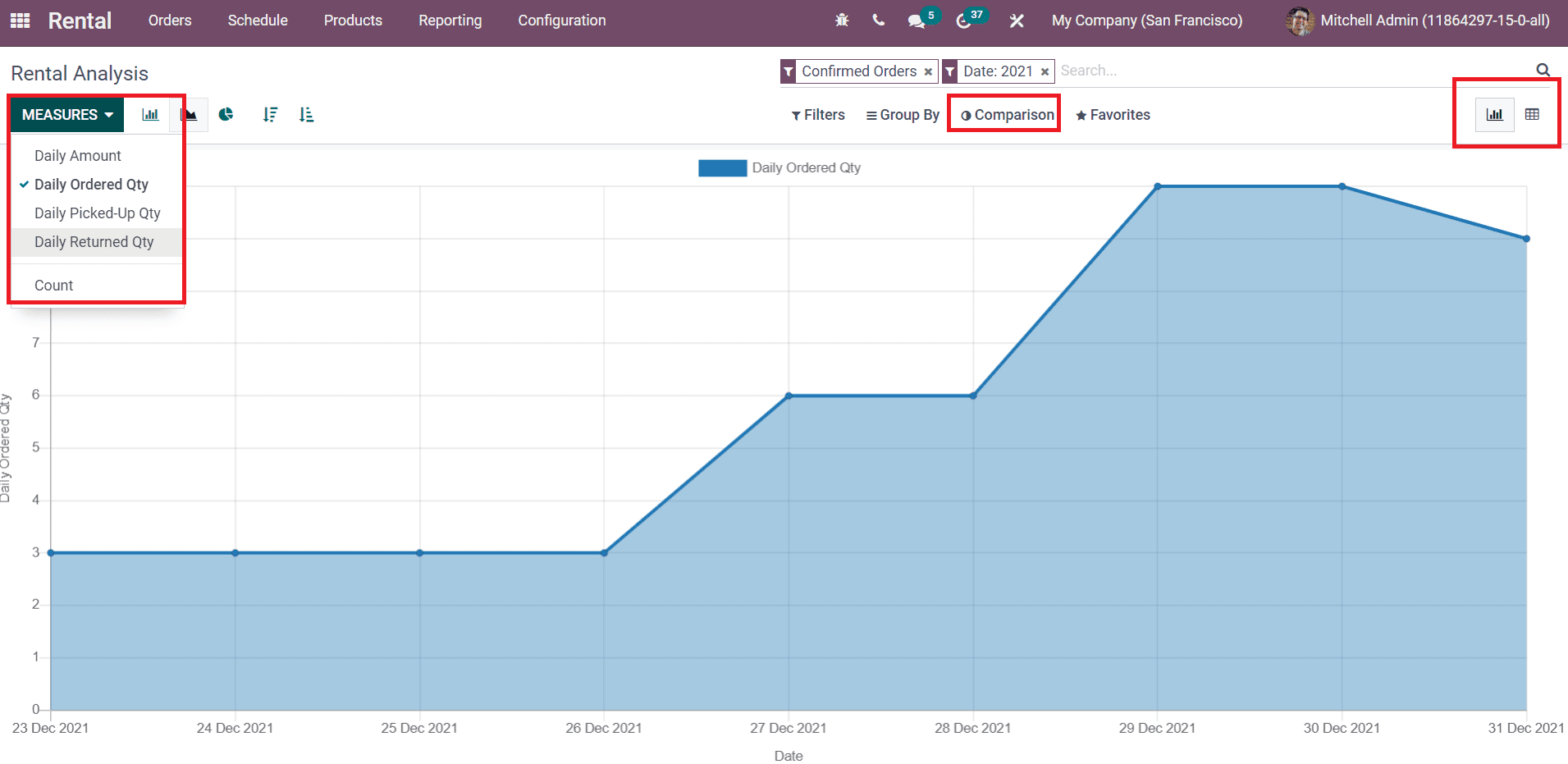Image resolution: width=1568 pixels, height=764 pixels.
Task: Switch to pivot table view
Action: 1532,115
